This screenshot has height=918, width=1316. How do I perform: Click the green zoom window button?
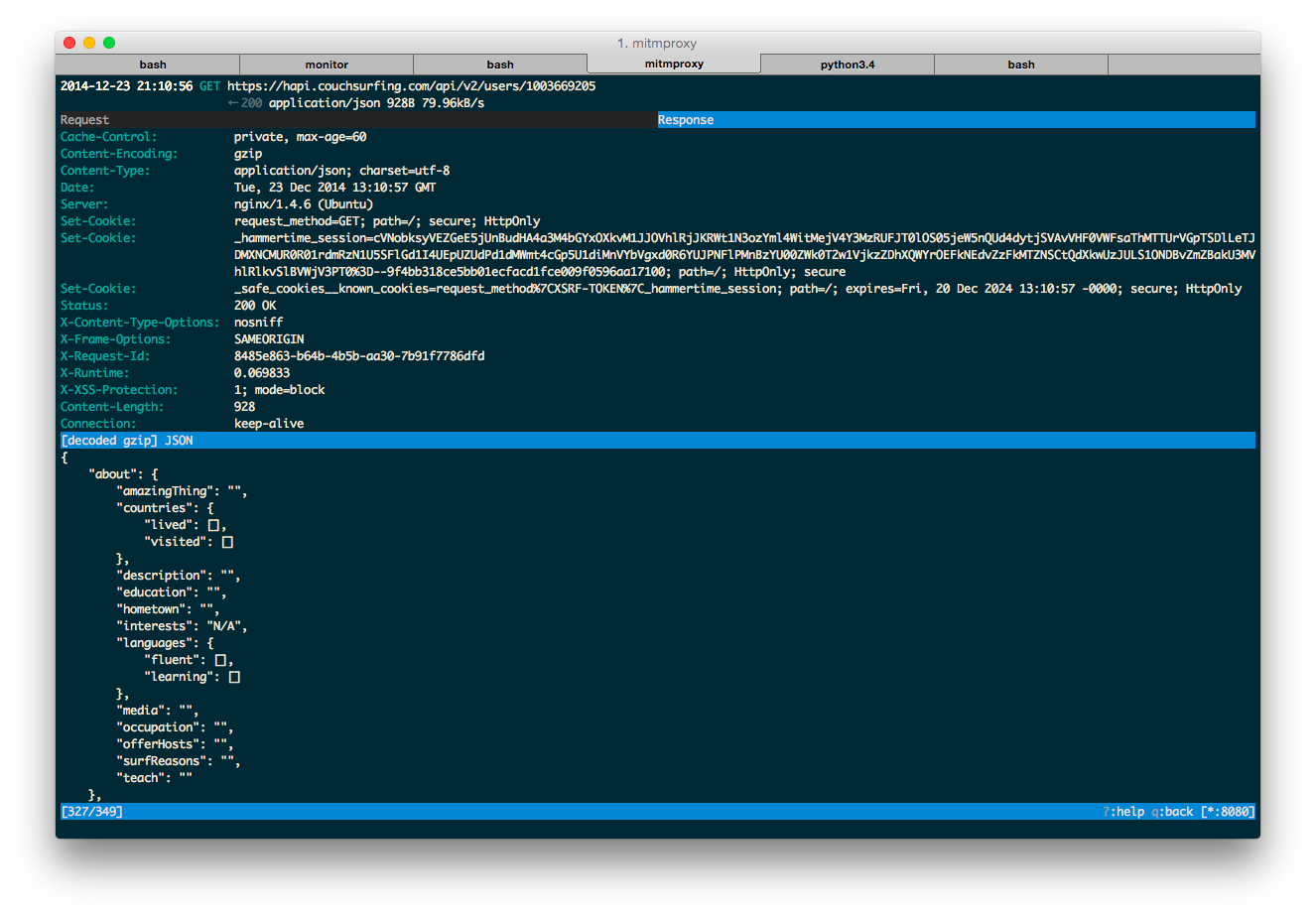pos(108,43)
